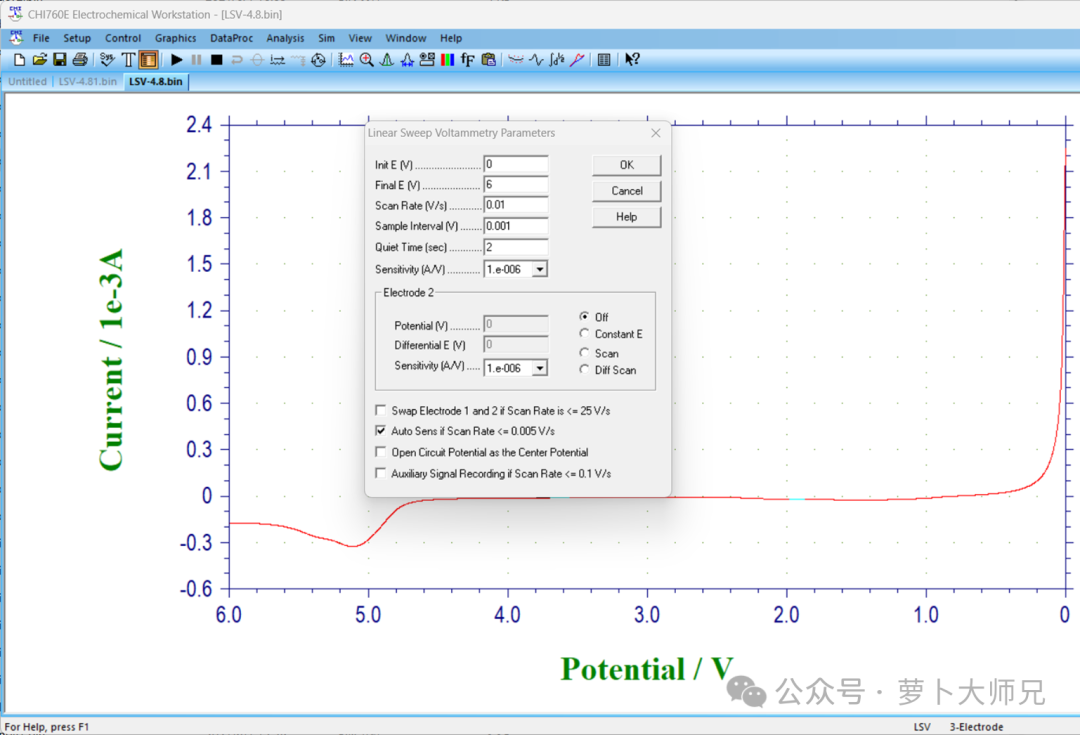The height and width of the screenshot is (735, 1080).
Task: Open the Technique selection icon (T)
Action: pyautogui.click(x=127, y=59)
